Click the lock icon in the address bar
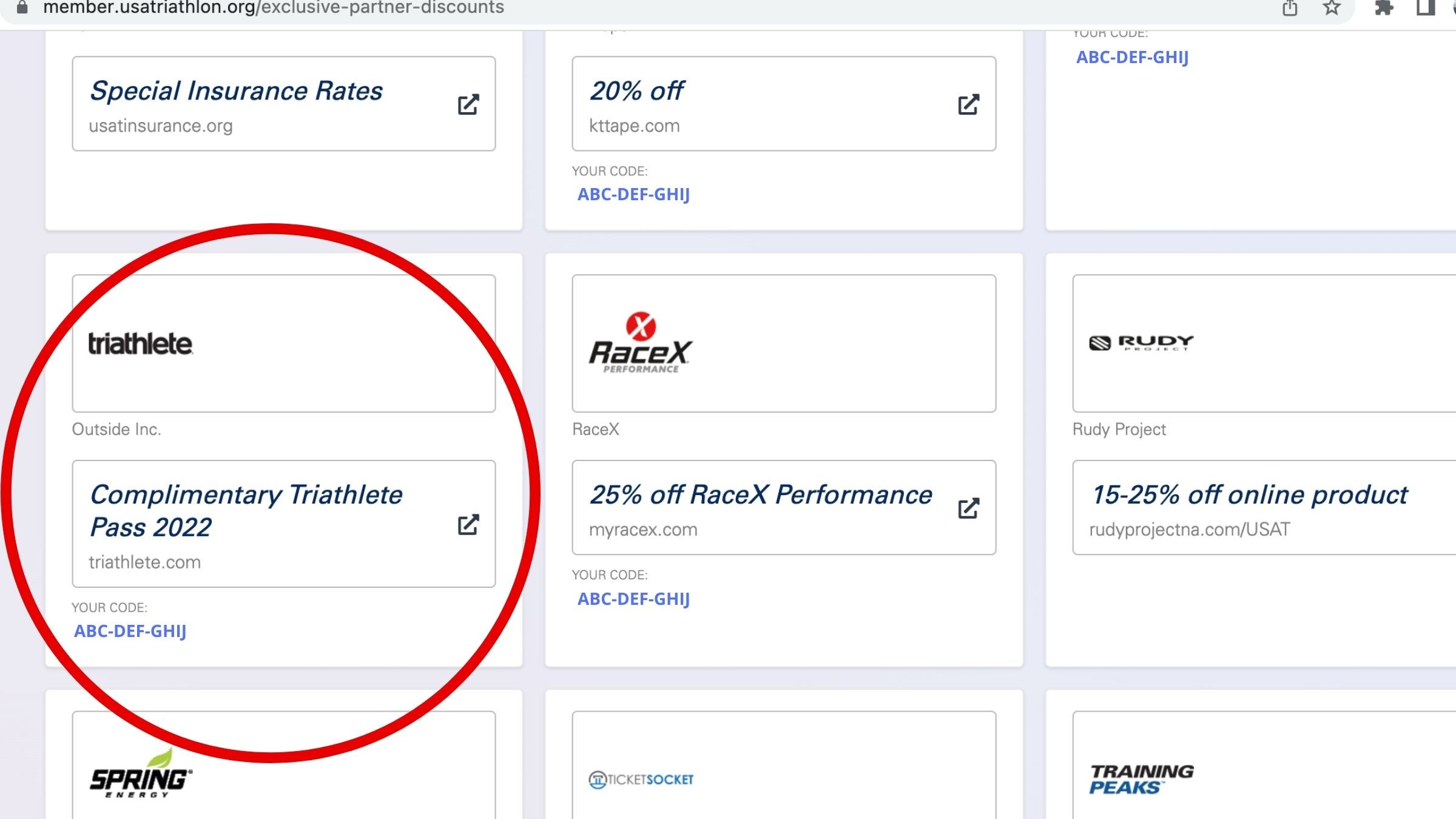This screenshot has height=819, width=1456. point(22,8)
